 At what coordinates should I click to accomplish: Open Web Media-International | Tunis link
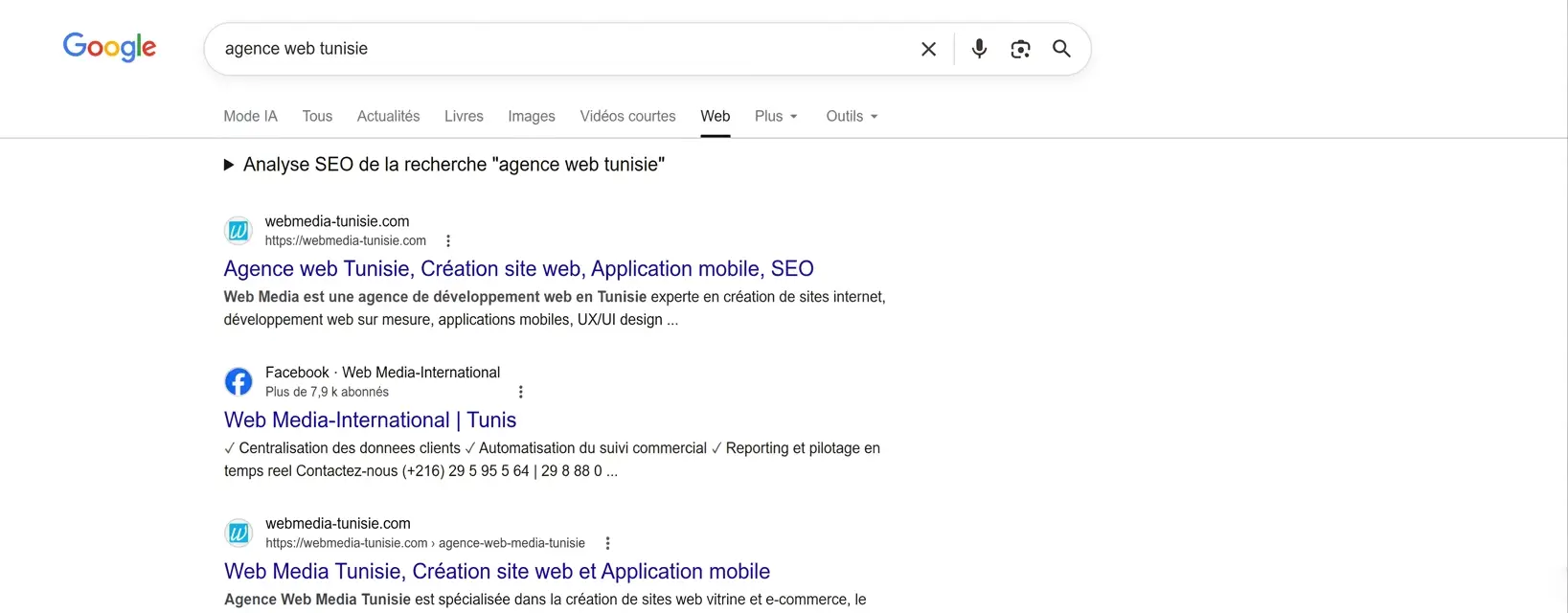tap(371, 420)
